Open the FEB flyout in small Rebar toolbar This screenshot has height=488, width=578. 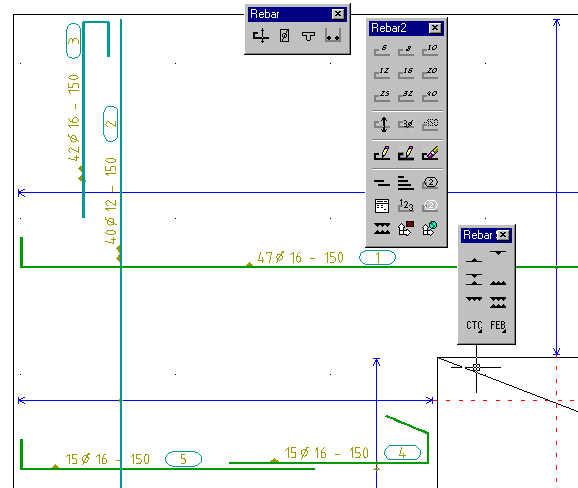click(x=498, y=325)
